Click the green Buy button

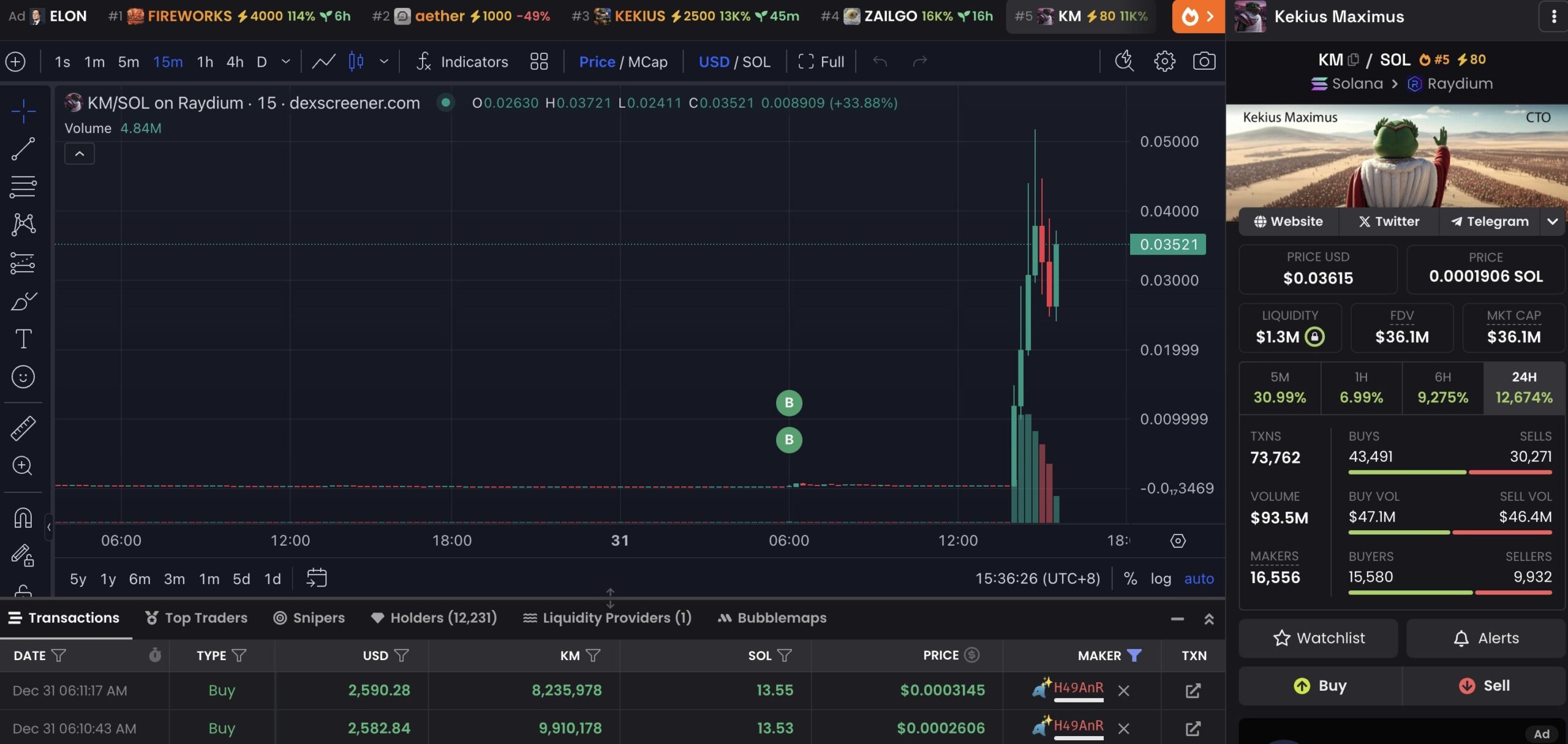1320,686
